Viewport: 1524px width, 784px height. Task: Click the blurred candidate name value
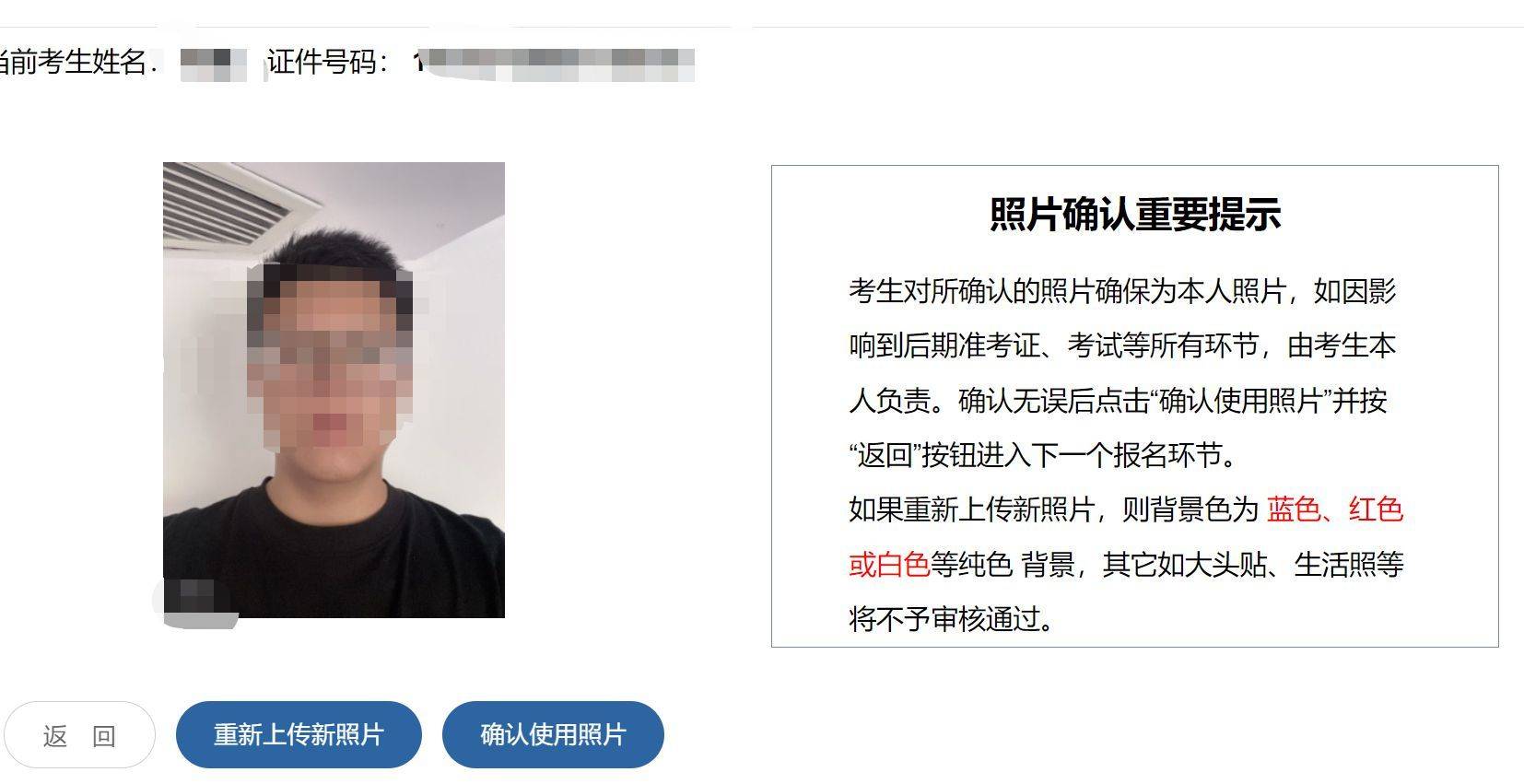(x=213, y=63)
